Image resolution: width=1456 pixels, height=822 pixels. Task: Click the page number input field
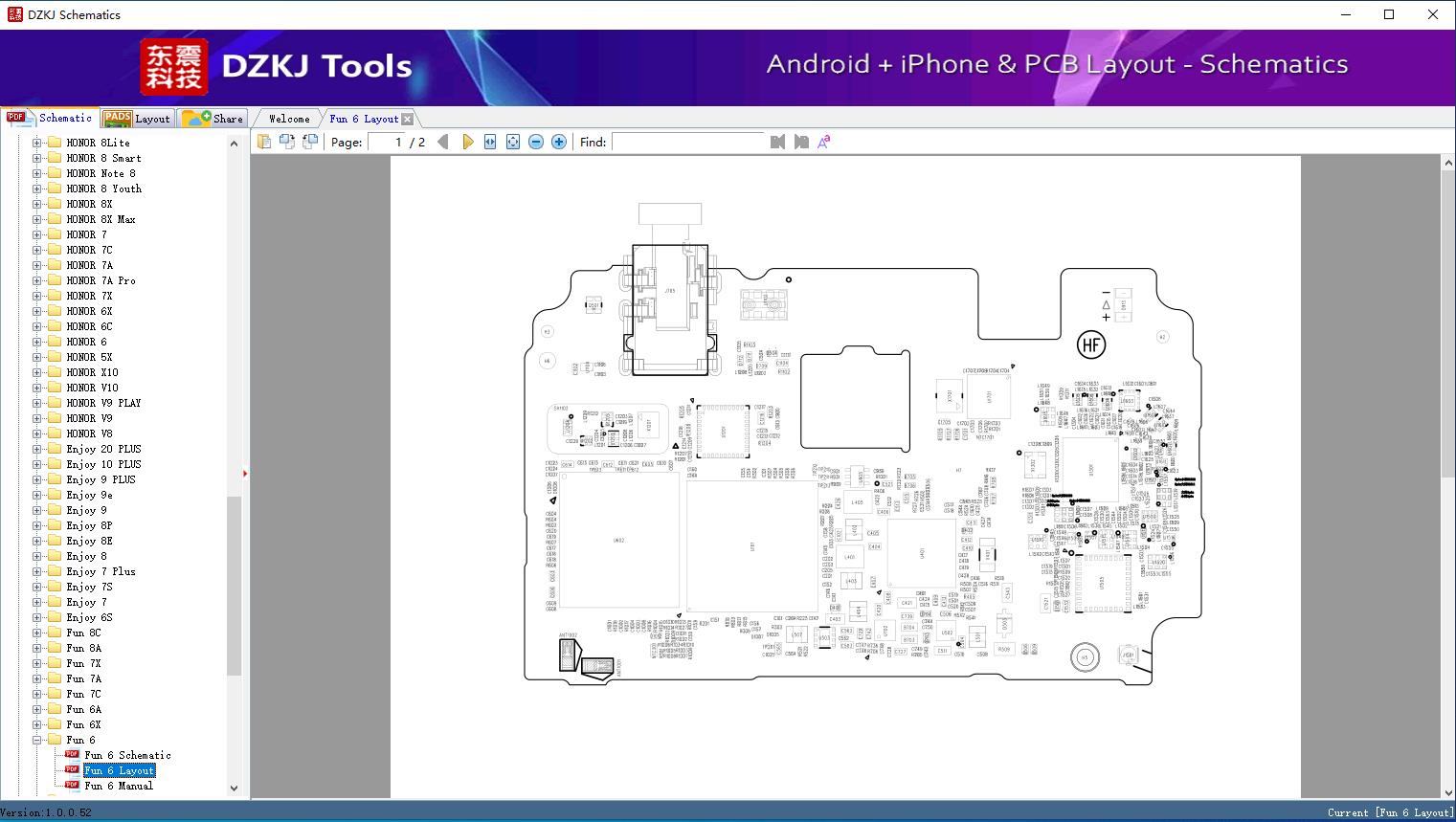[x=387, y=142]
